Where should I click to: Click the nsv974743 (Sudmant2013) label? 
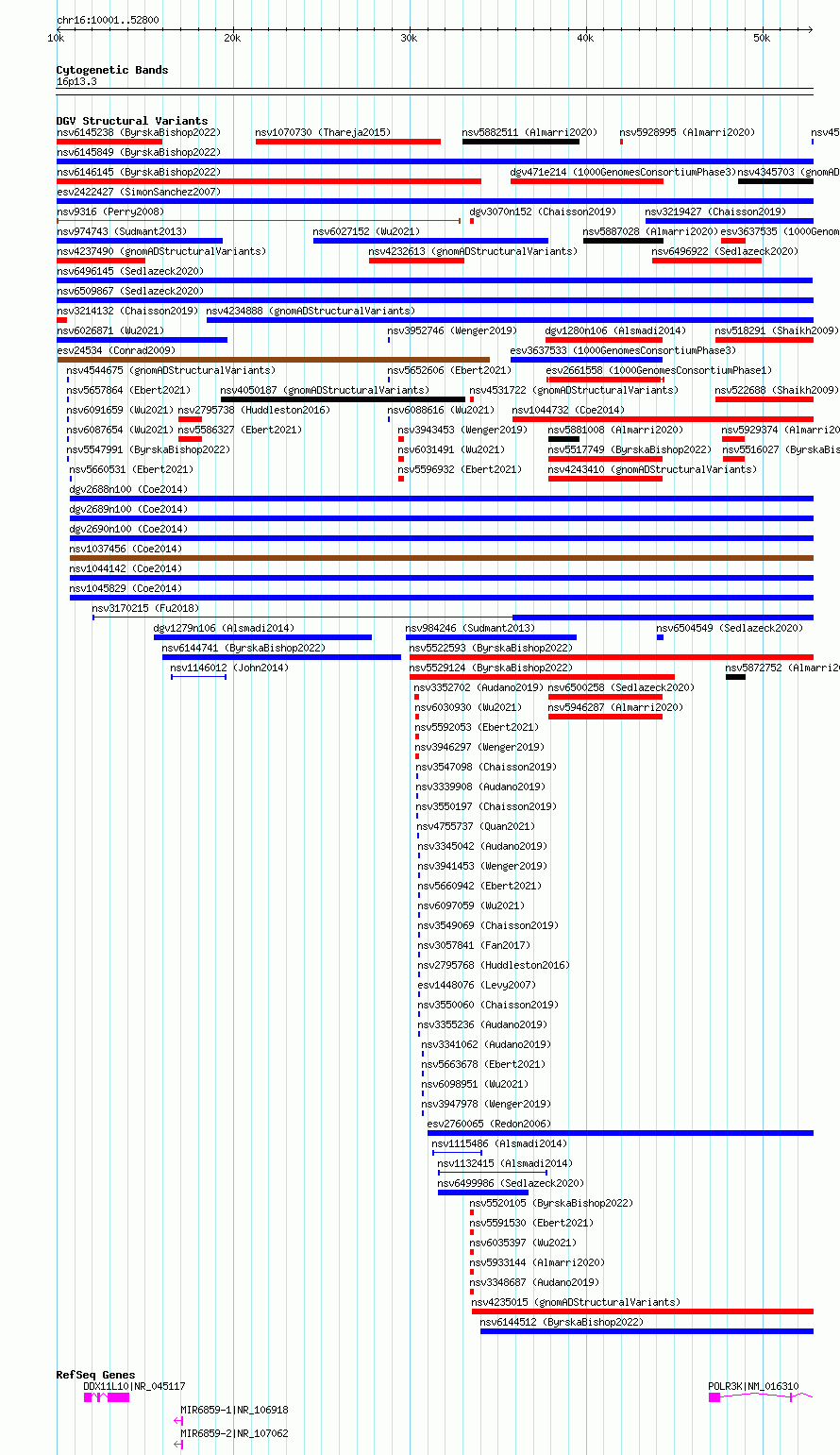tap(122, 232)
